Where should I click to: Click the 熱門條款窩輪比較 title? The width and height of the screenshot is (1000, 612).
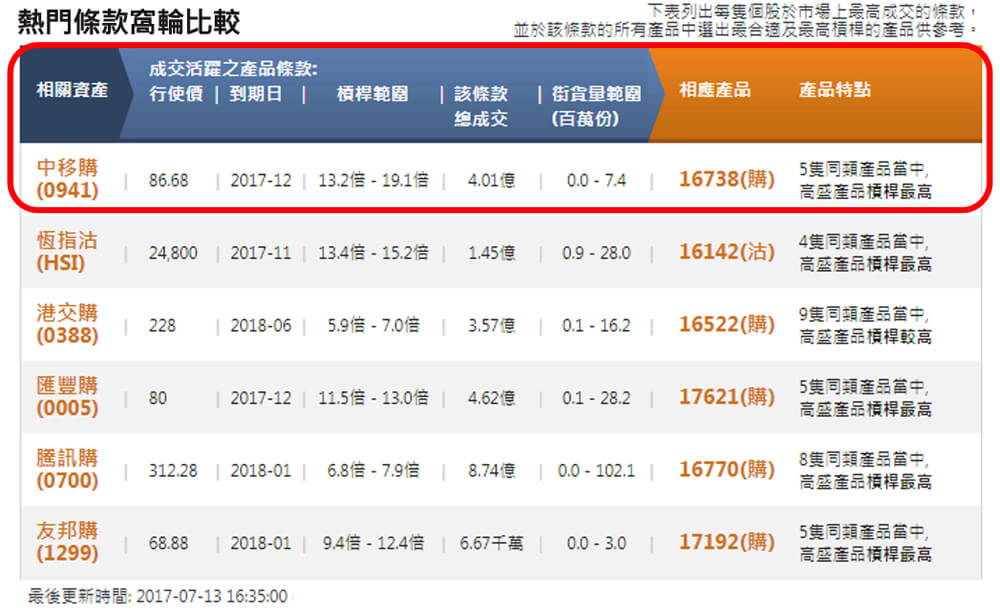pyautogui.click(x=129, y=22)
